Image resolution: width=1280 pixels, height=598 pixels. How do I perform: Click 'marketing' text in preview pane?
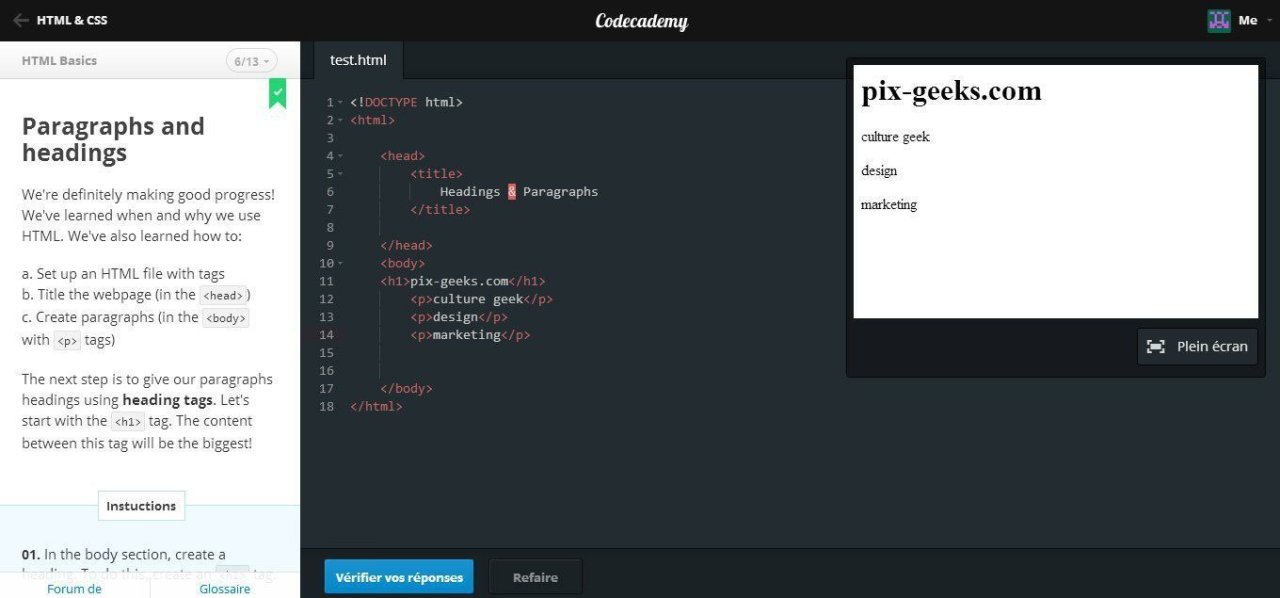pos(889,205)
